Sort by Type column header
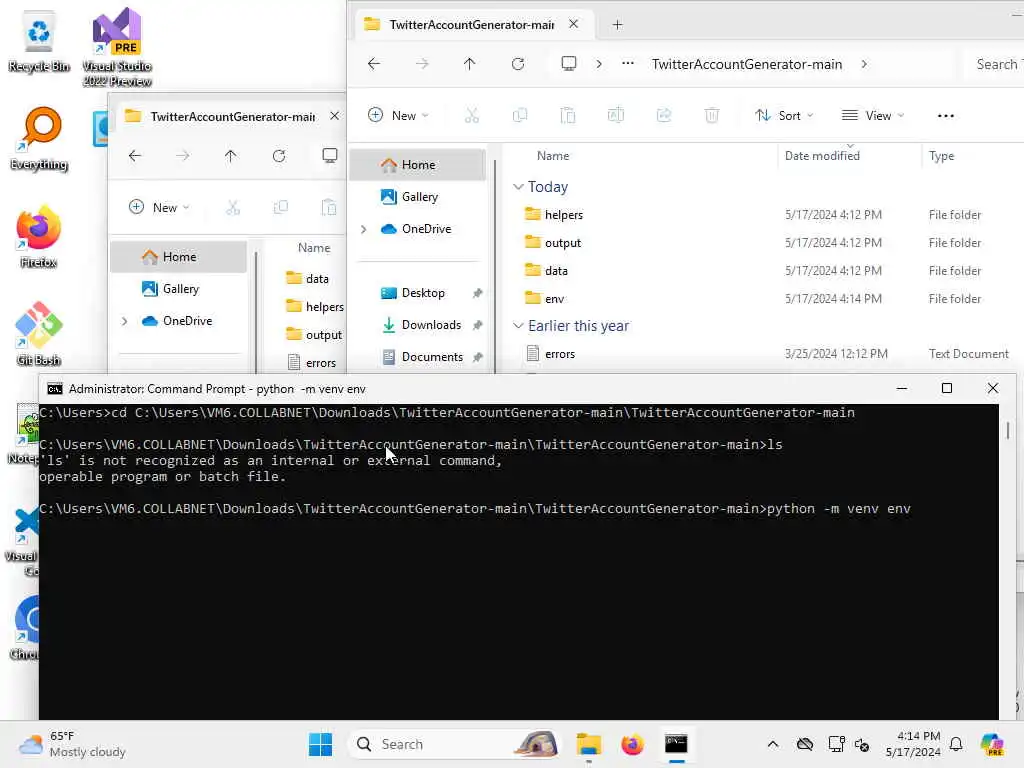The width and height of the screenshot is (1024, 768). click(x=941, y=156)
